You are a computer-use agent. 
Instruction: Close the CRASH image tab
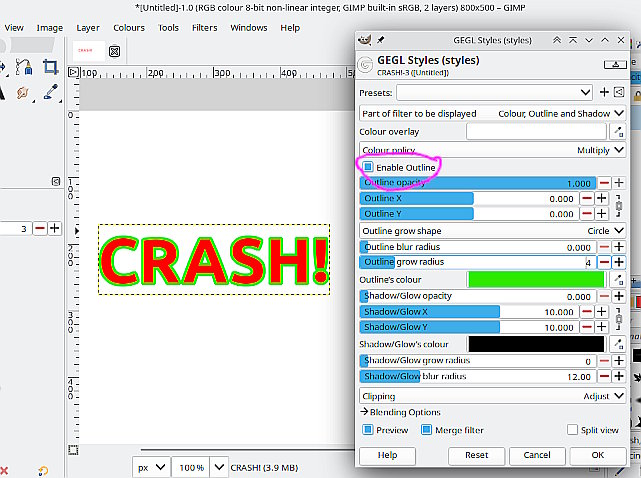[x=114, y=51]
